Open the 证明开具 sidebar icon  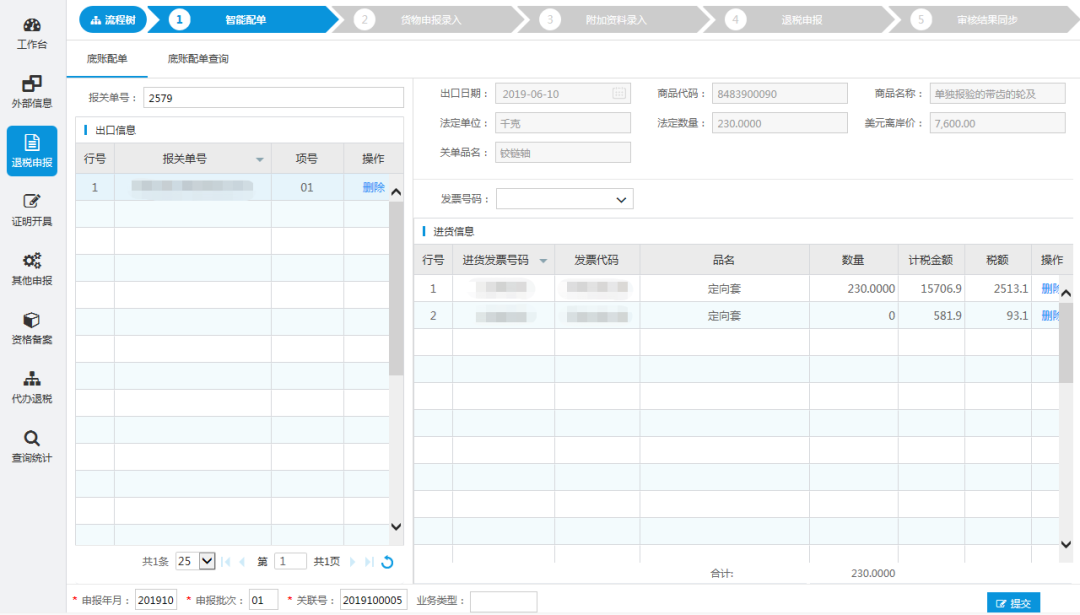point(32,210)
